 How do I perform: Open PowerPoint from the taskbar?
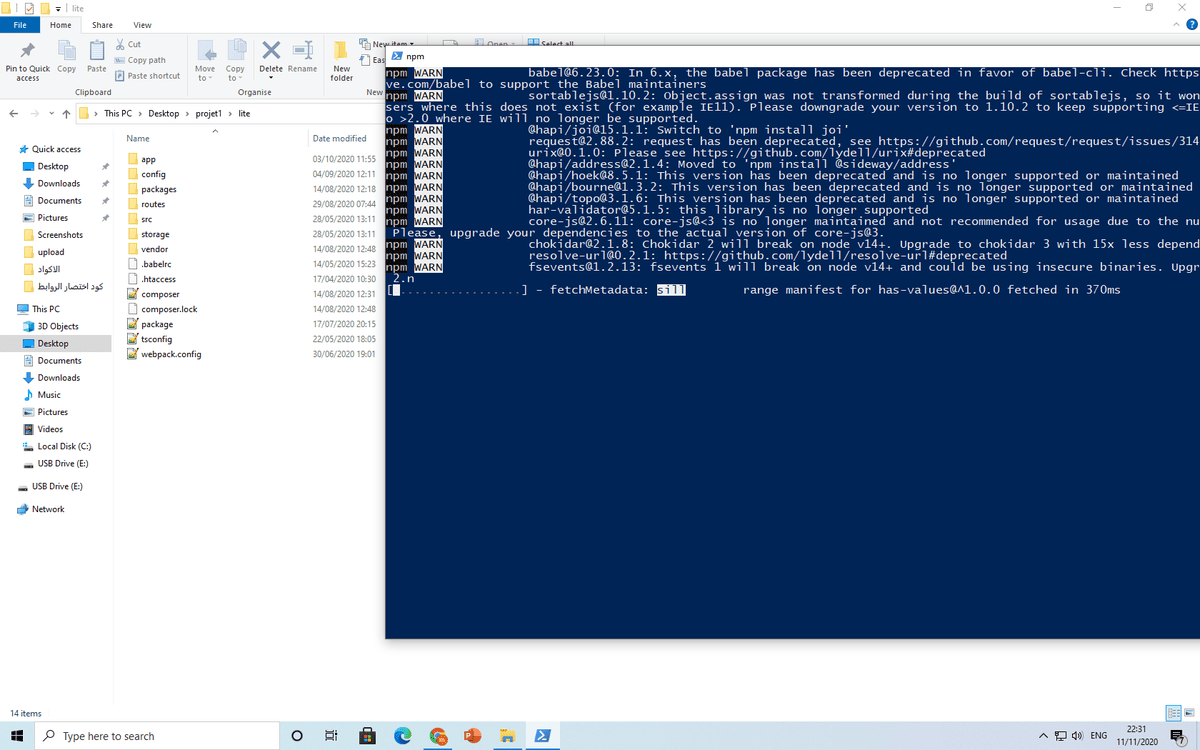coord(473,736)
